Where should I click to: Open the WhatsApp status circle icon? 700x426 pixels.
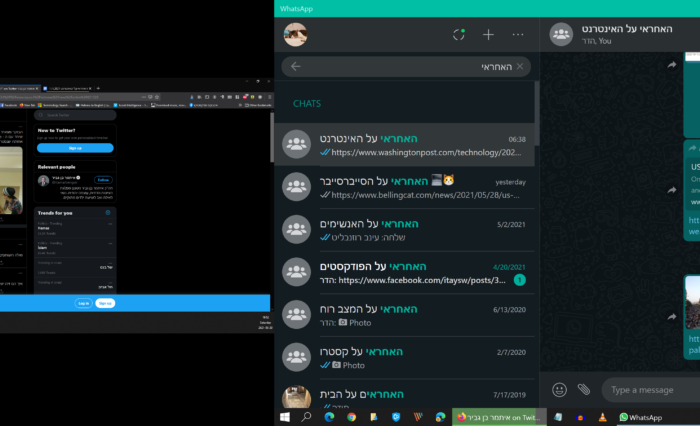pyautogui.click(x=458, y=34)
